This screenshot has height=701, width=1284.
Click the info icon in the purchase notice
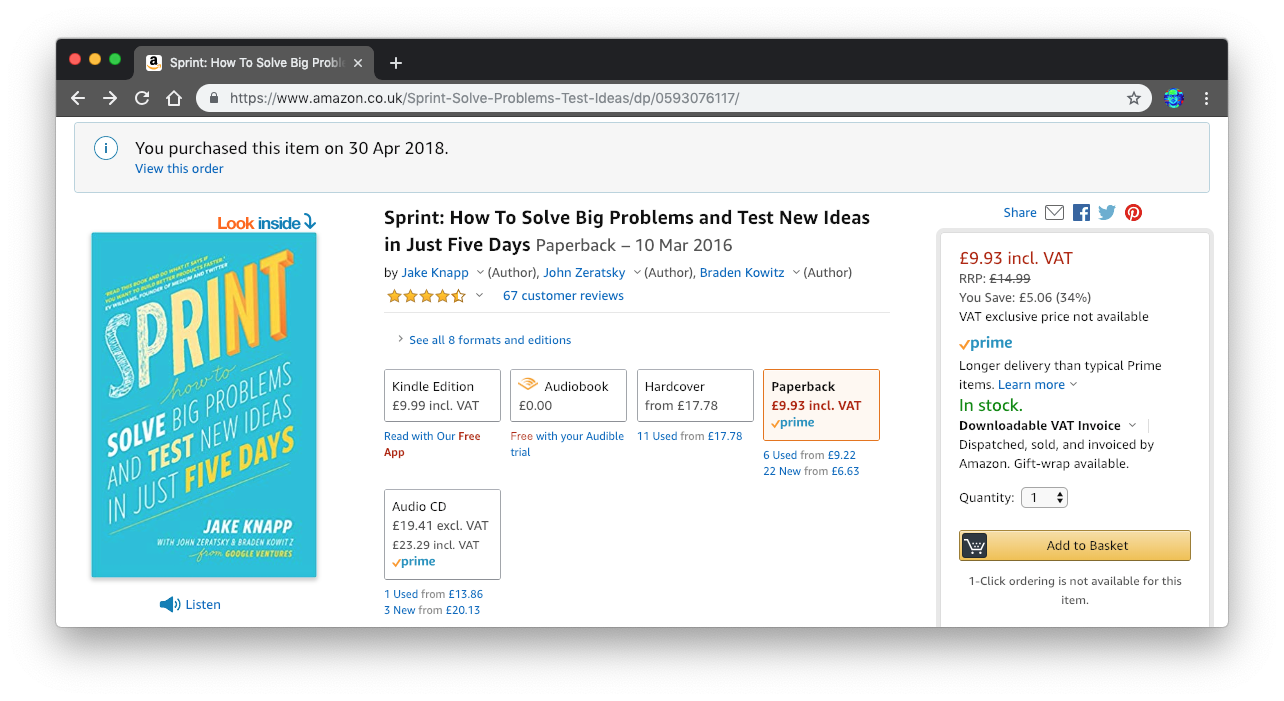(106, 148)
